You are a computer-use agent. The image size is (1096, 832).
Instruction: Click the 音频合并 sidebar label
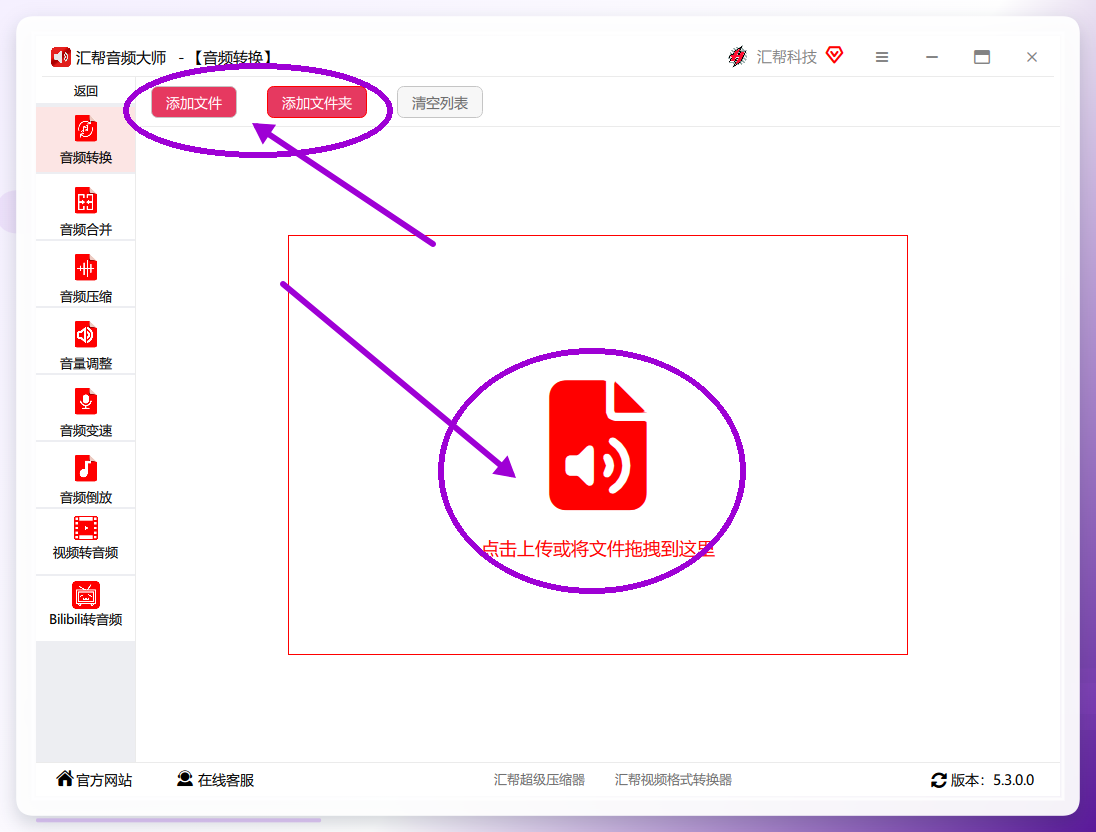[85, 229]
